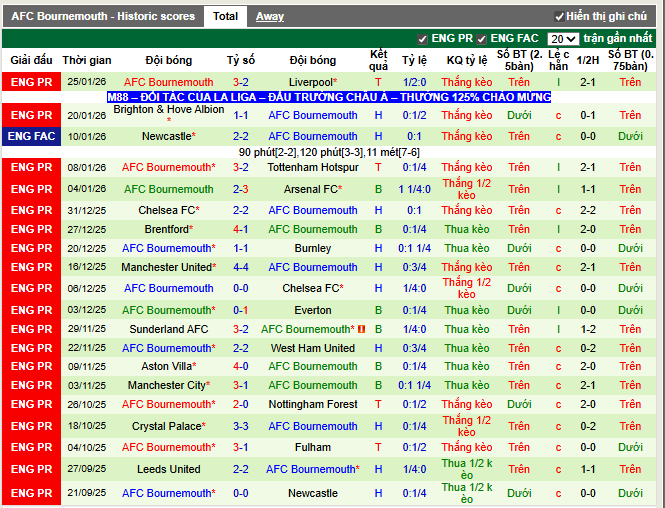Screen dimensions: 665x508
Task: Uncheck the ENG FAC filter checkbox
Action: [x=481, y=39]
